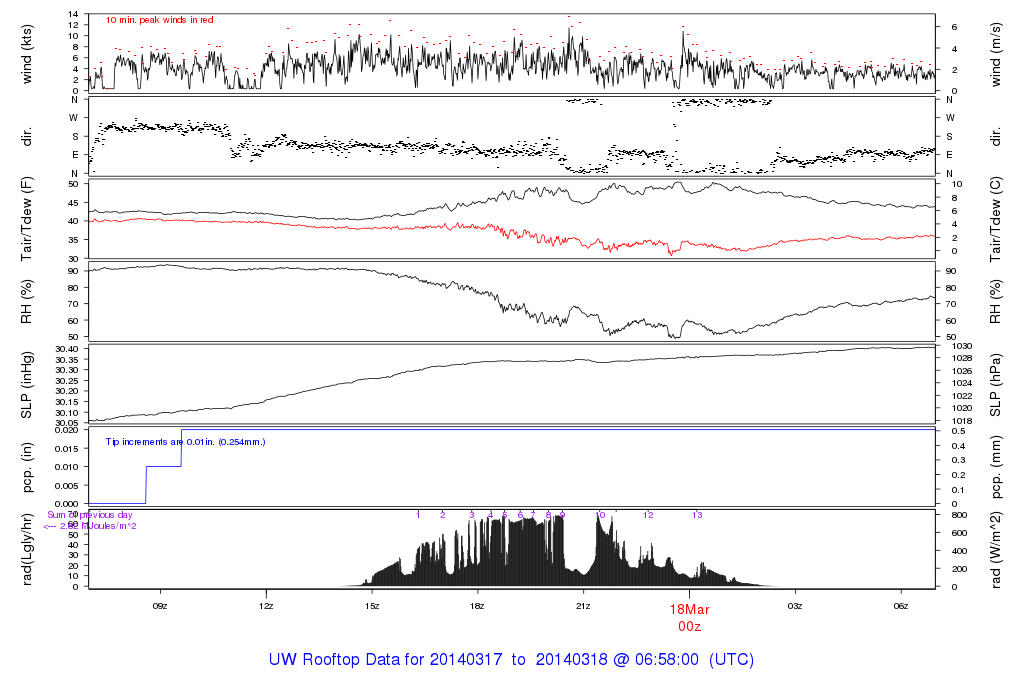Click the blue 'Tip increments are 0.01in.' note

pyautogui.click(x=185, y=441)
